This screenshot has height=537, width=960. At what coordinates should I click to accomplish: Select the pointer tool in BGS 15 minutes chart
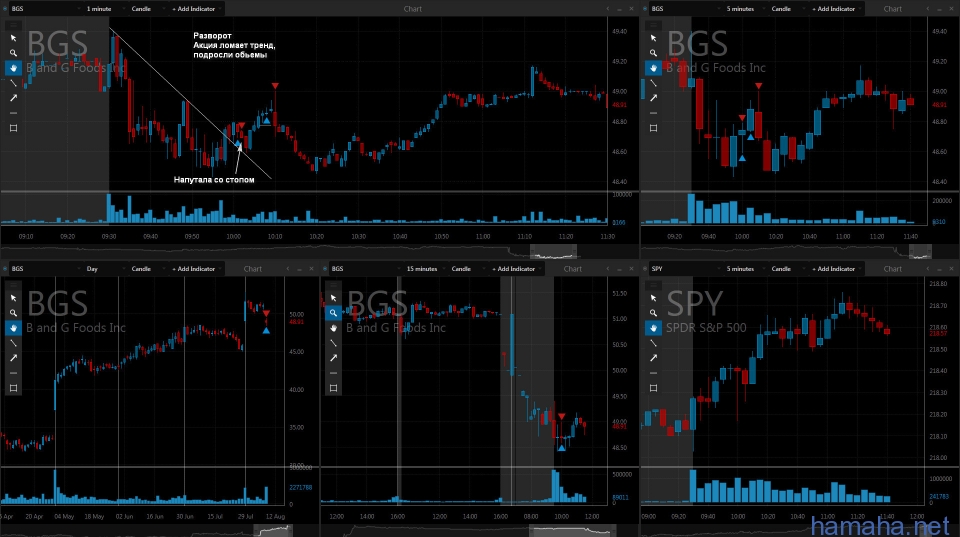(333, 298)
